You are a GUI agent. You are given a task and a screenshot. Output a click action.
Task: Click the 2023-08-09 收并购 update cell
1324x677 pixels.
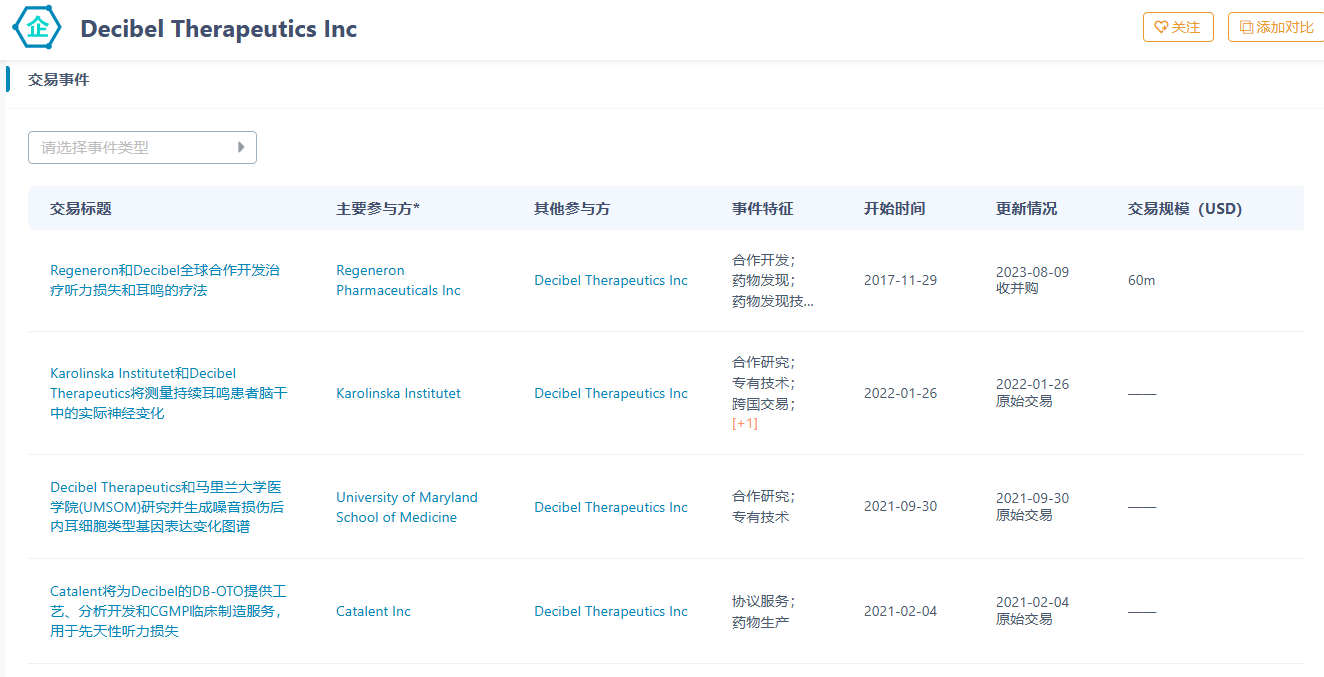click(1032, 280)
